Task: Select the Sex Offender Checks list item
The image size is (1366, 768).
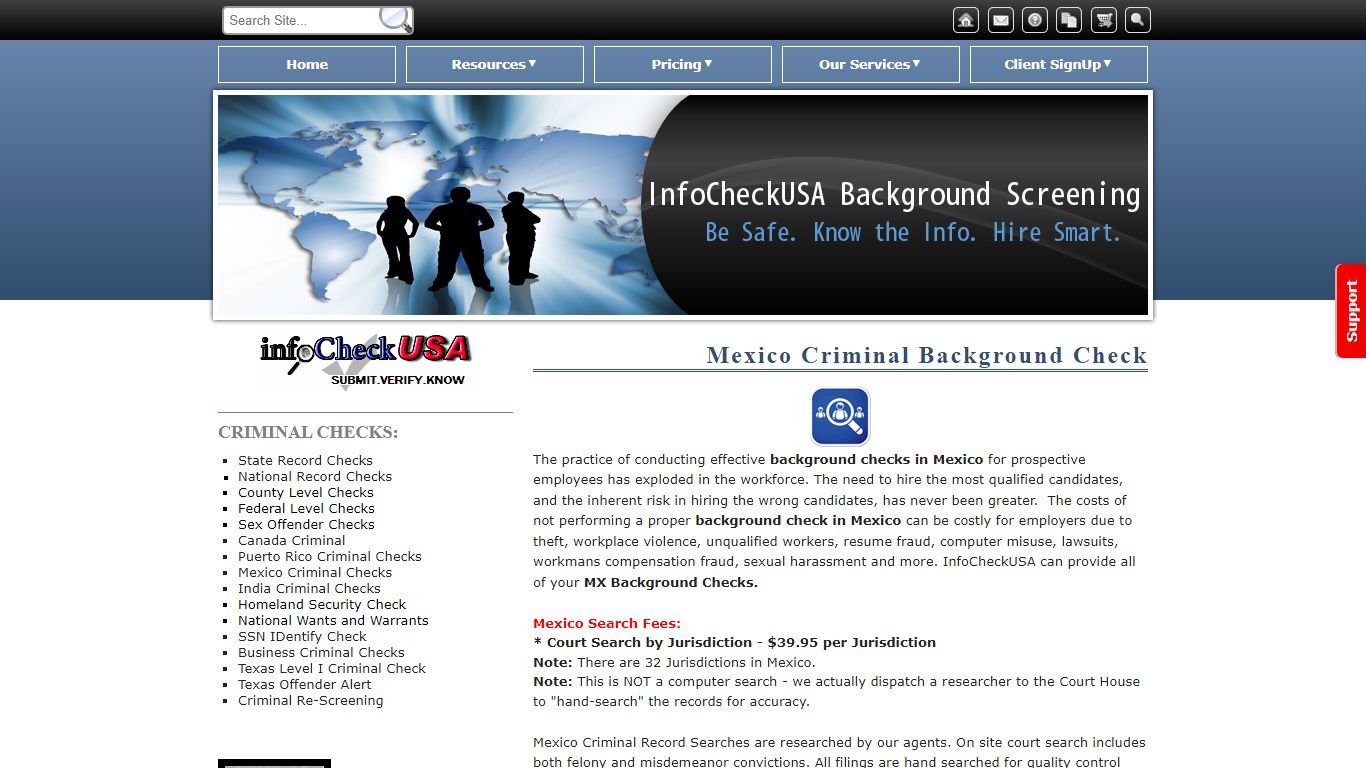Action: click(306, 524)
